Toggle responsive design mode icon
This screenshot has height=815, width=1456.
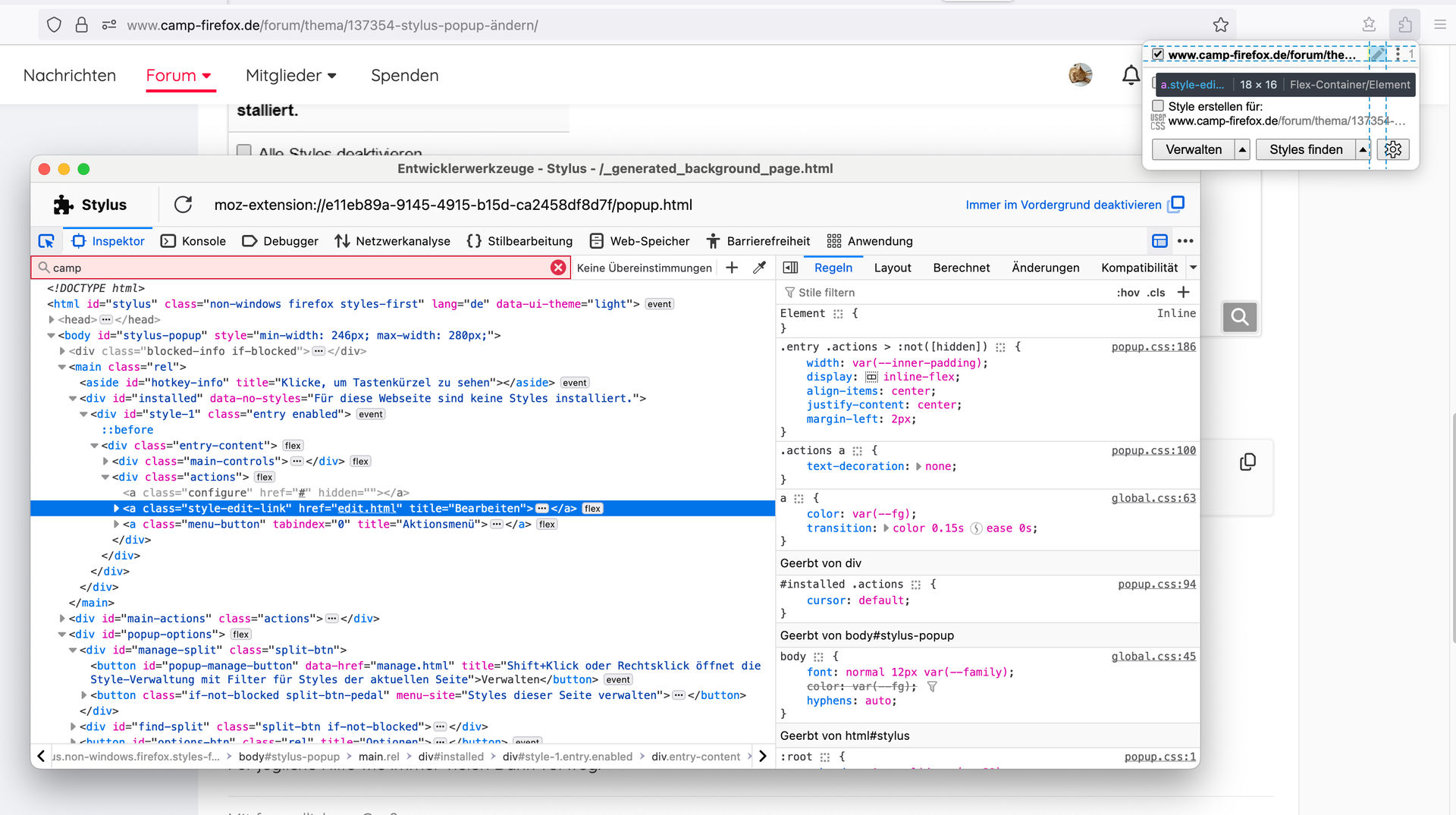[x=1159, y=241]
